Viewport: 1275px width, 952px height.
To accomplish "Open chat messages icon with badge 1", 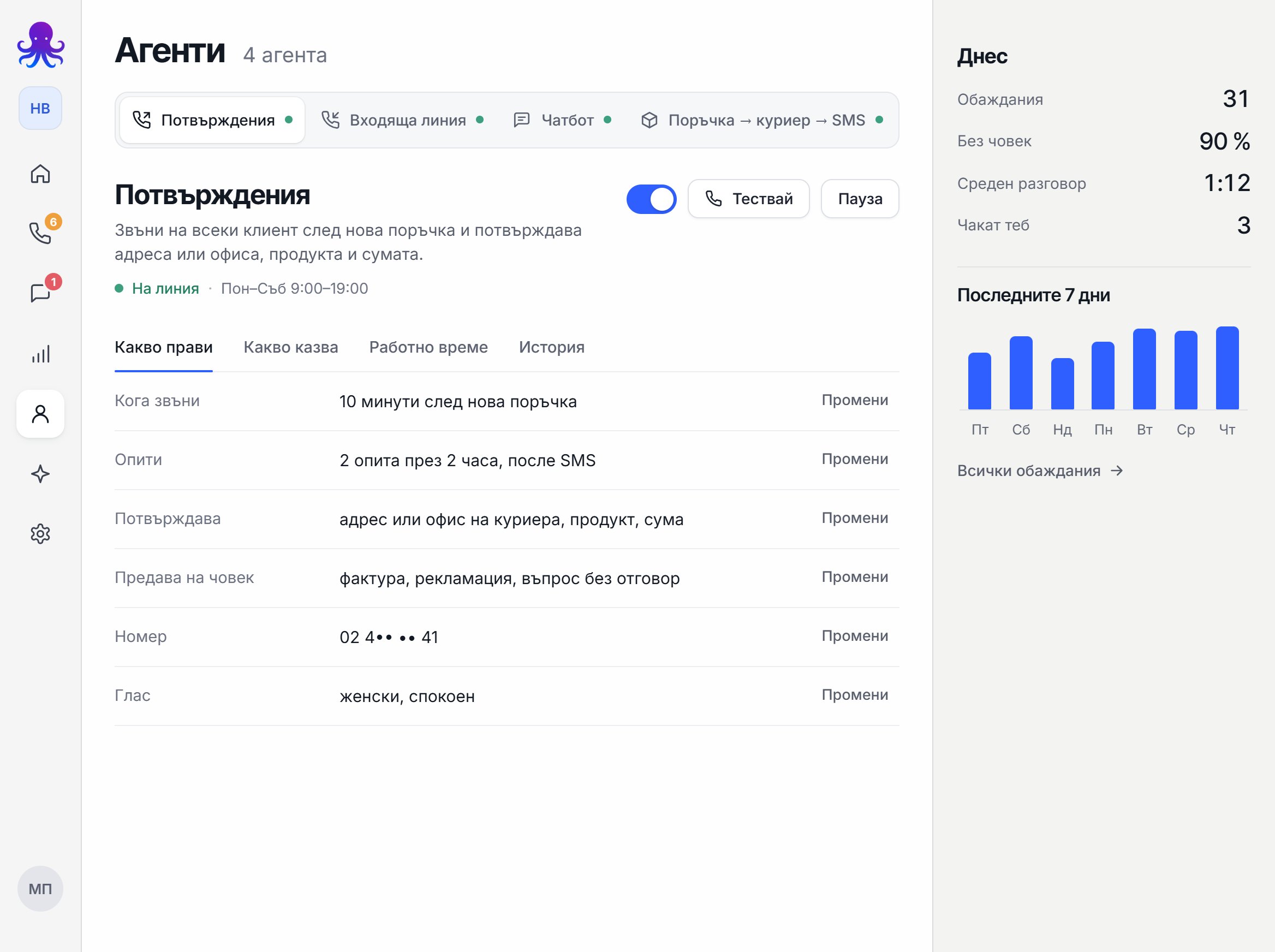I will pyautogui.click(x=40, y=293).
